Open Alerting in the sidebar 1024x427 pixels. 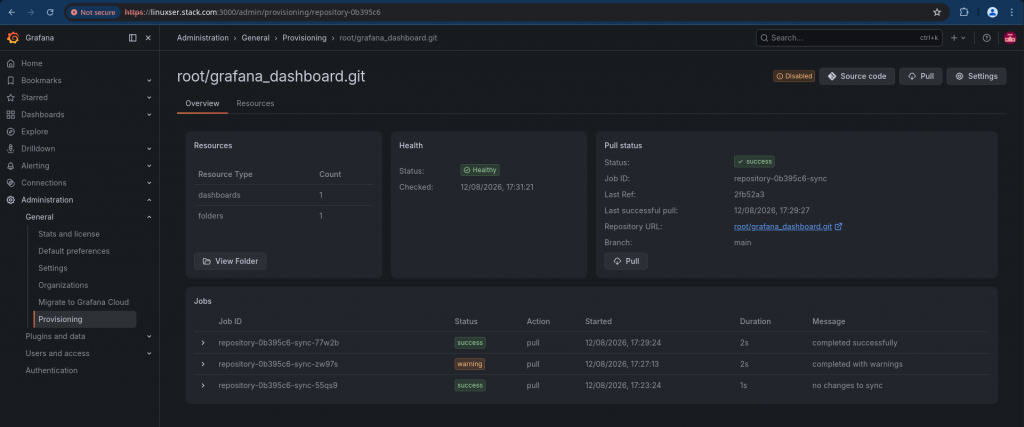[35, 166]
